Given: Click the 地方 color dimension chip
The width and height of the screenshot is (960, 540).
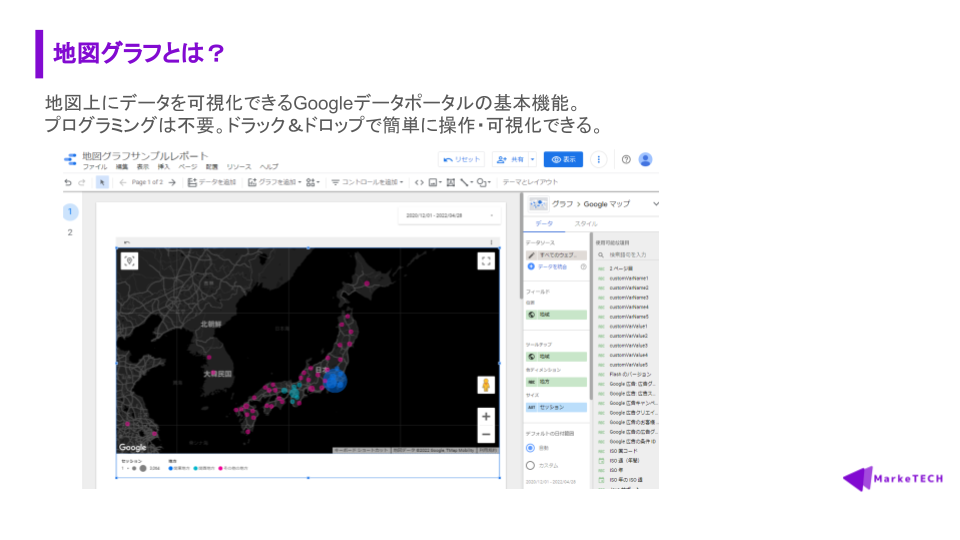Looking at the screenshot, I should point(556,382).
